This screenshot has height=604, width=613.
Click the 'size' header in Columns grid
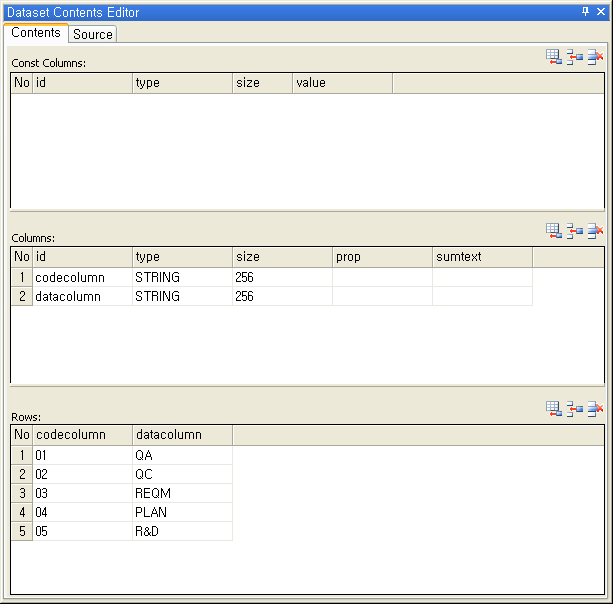point(282,257)
